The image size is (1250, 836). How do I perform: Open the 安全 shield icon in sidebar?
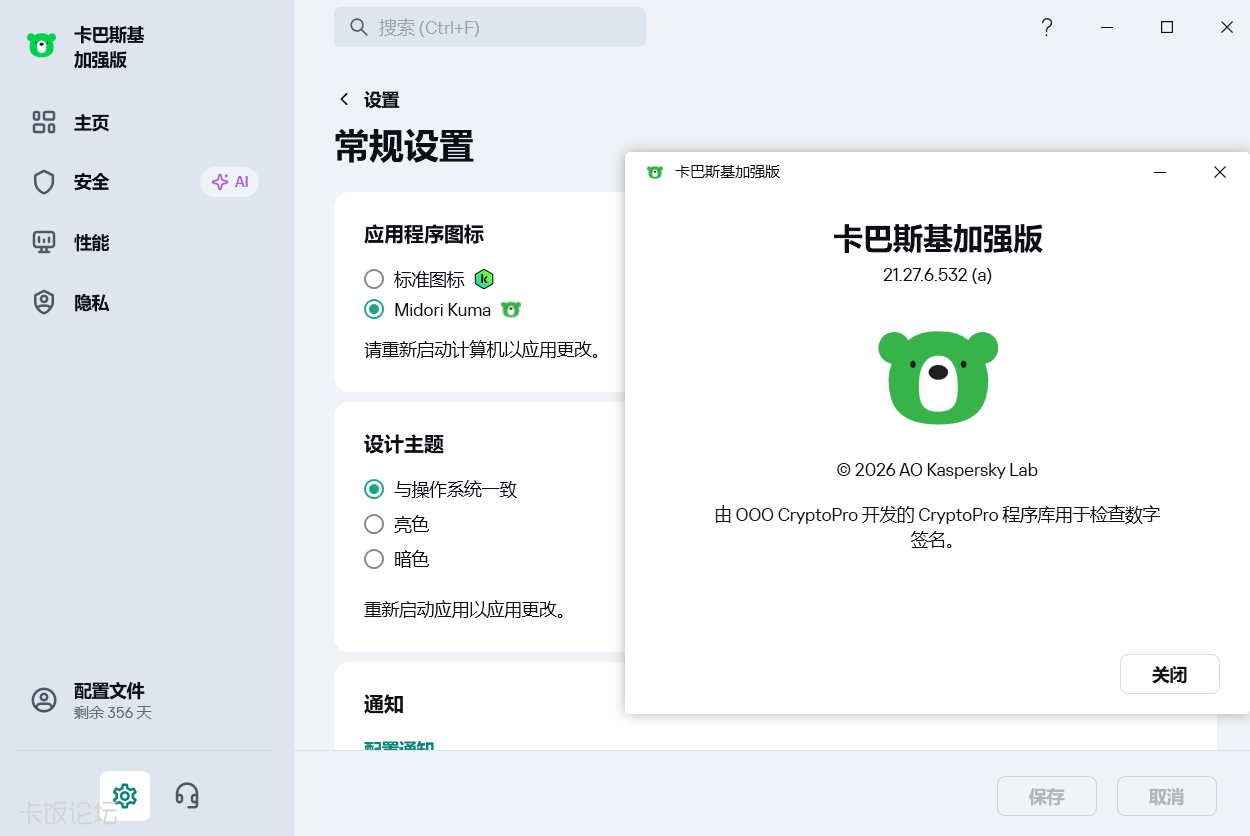(44, 182)
